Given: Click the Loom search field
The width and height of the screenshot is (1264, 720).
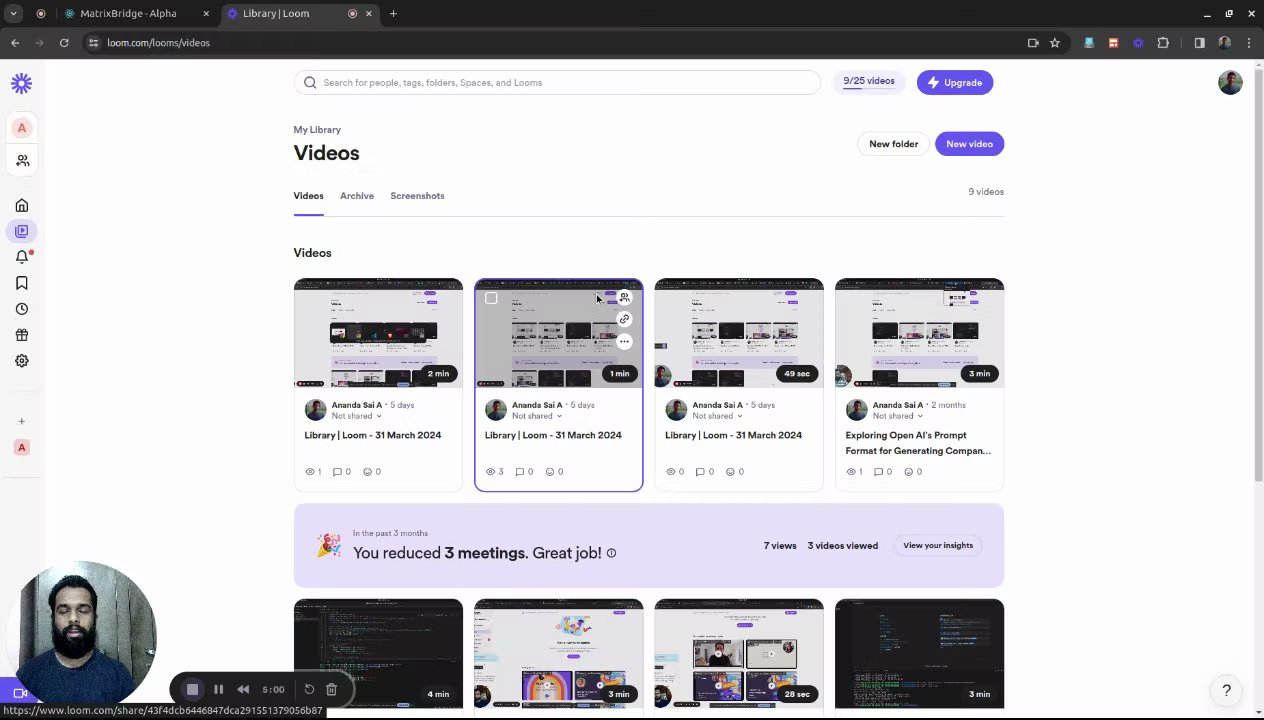Looking at the screenshot, I should tap(557, 83).
